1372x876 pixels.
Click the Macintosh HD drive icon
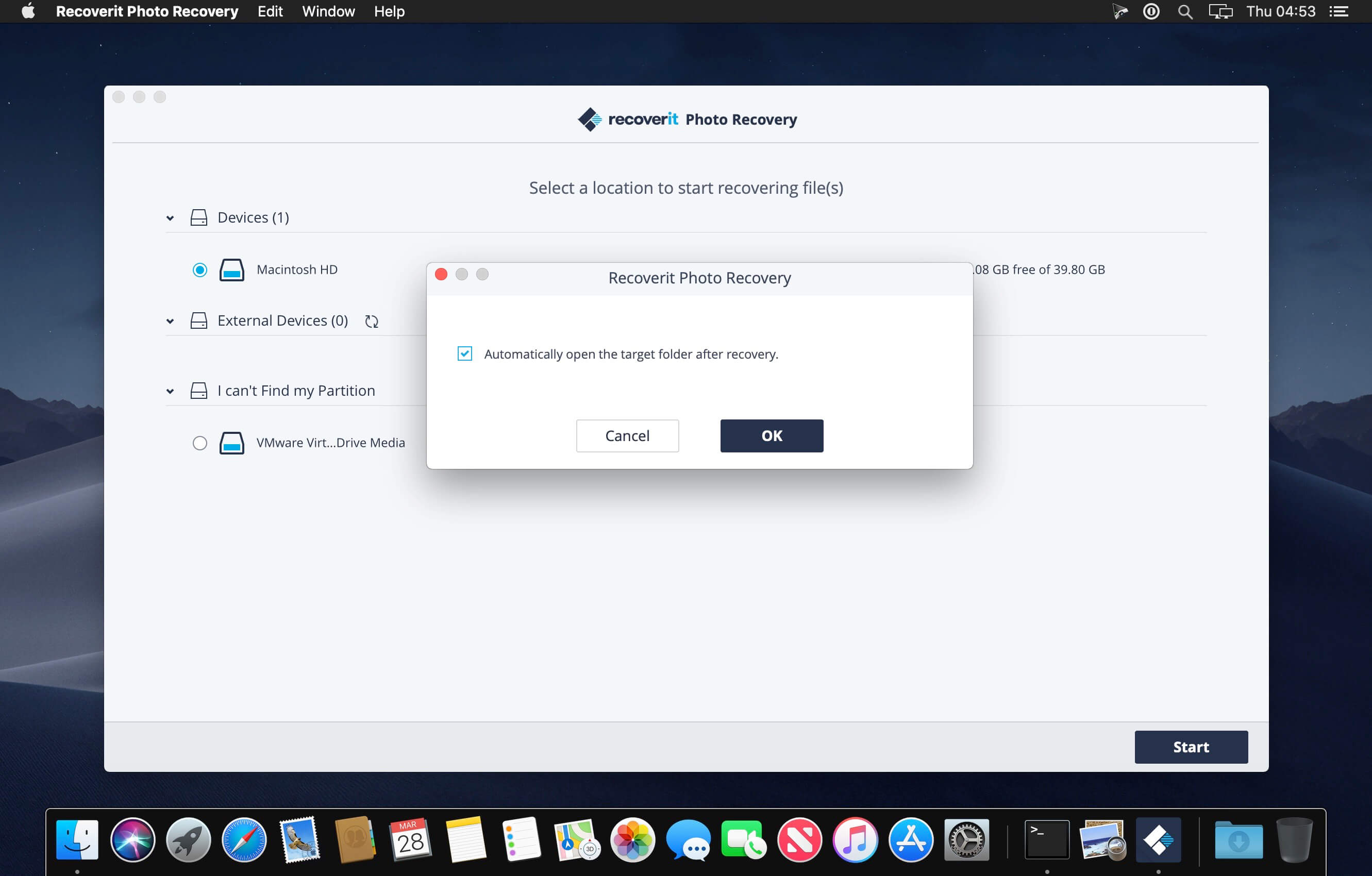pos(231,269)
